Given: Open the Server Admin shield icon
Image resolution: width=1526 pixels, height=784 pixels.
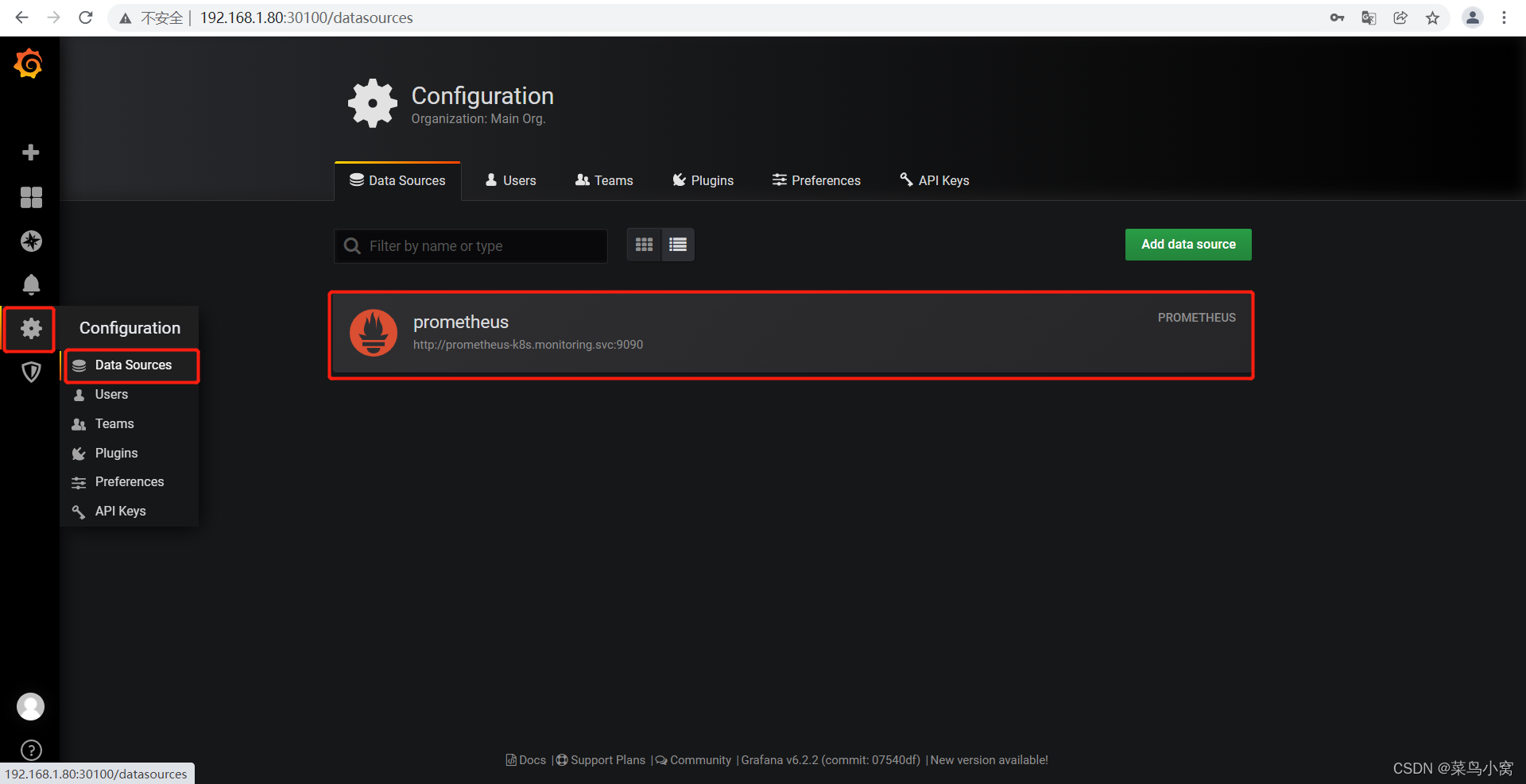Looking at the screenshot, I should pyautogui.click(x=31, y=372).
